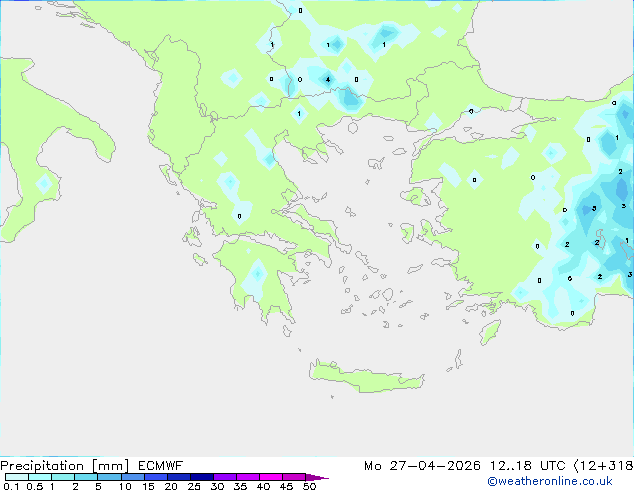Click the 5–10 mm legend swatch
The image size is (634, 490).
(x=109, y=477)
